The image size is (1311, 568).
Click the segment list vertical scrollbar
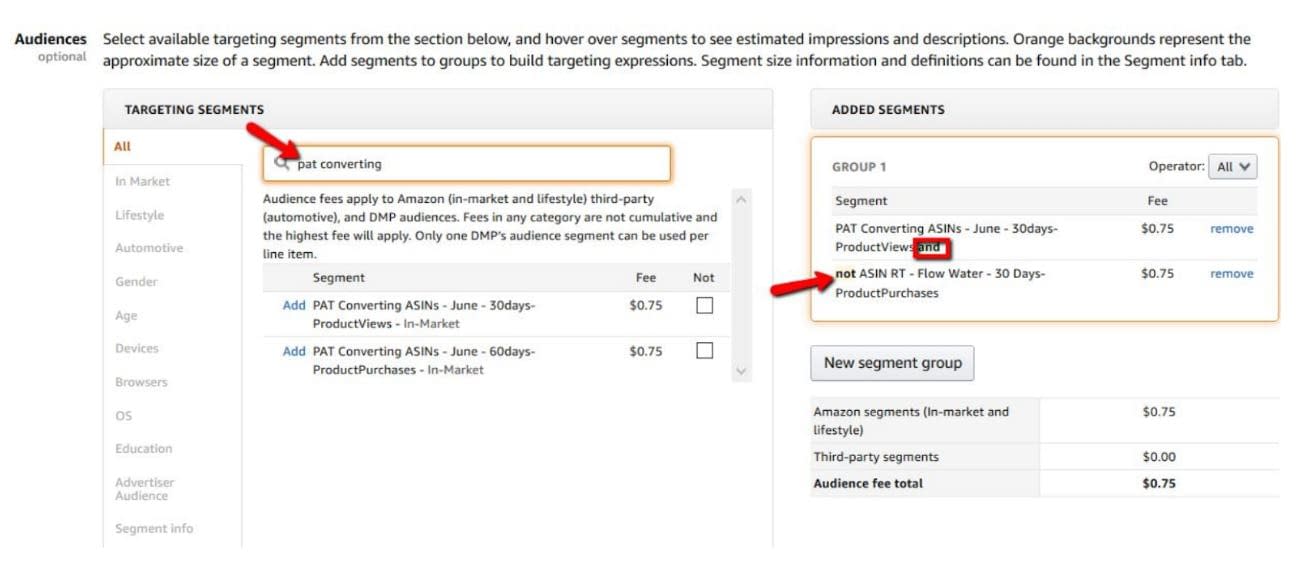[741, 285]
